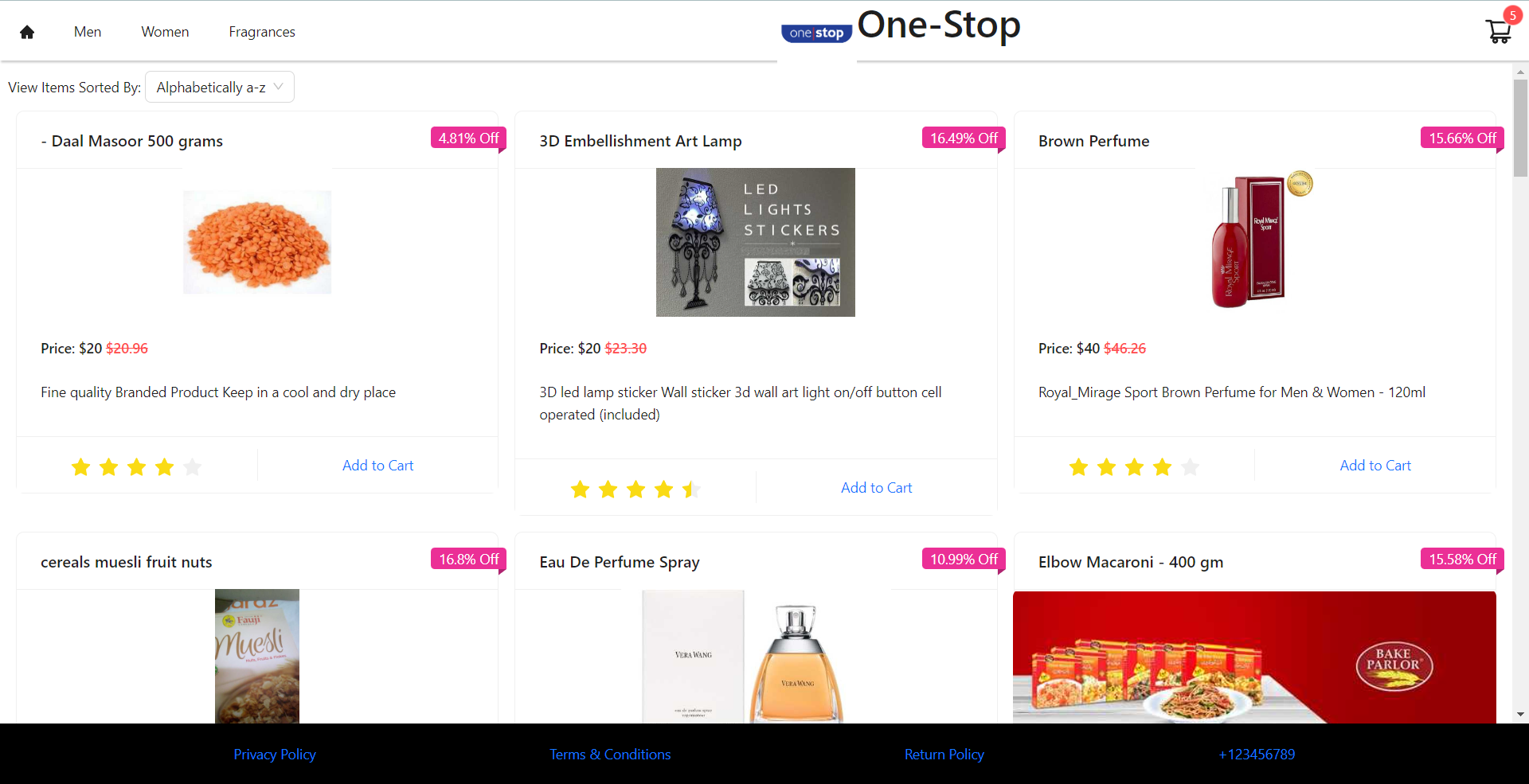Click the 4.81% Off discount badge

pos(468,138)
